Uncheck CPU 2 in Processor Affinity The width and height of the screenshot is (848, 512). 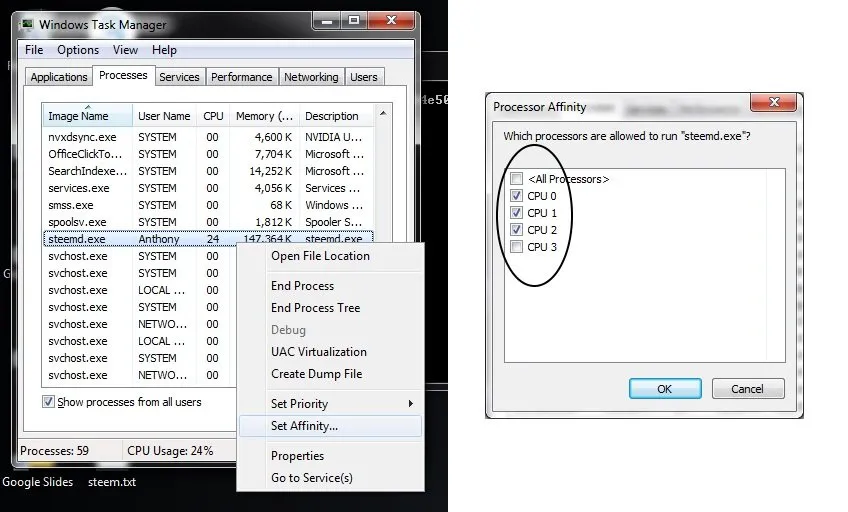516,230
